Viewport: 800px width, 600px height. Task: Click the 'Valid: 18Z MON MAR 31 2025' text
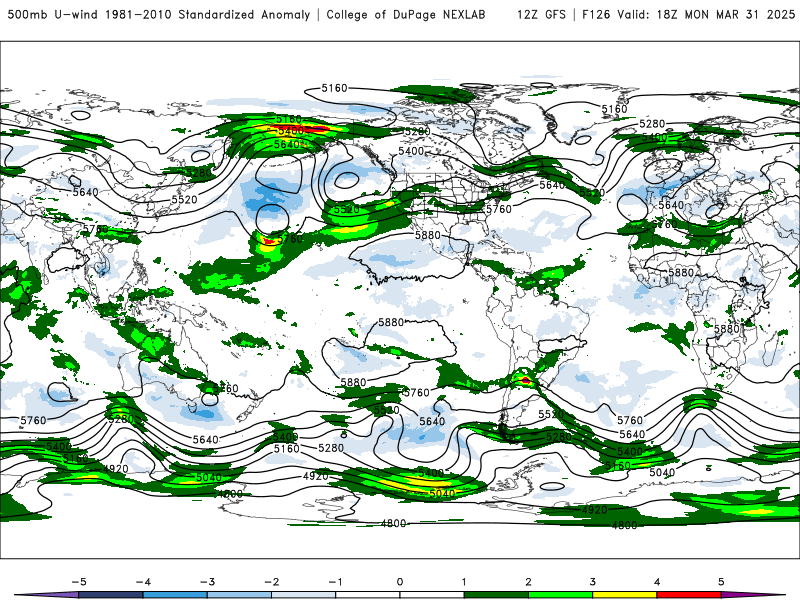point(706,14)
